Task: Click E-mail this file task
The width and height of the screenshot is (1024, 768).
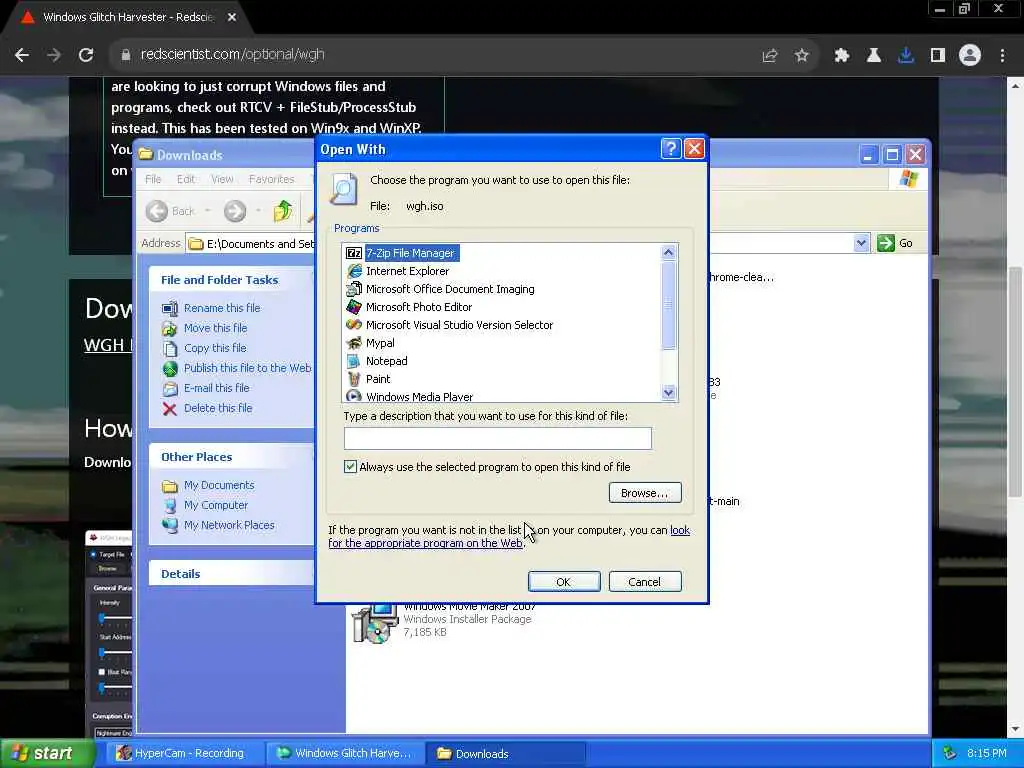Action: (x=216, y=388)
